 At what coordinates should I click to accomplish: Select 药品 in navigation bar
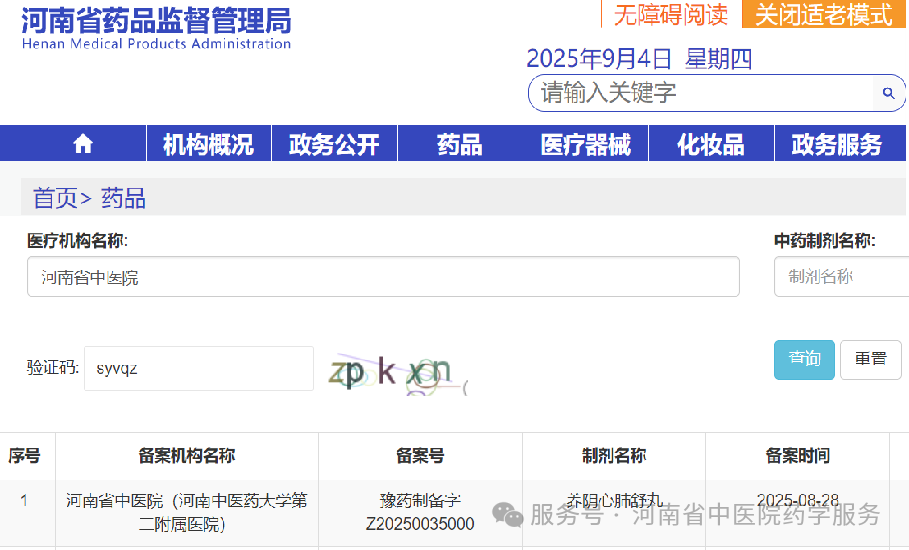pos(459,144)
